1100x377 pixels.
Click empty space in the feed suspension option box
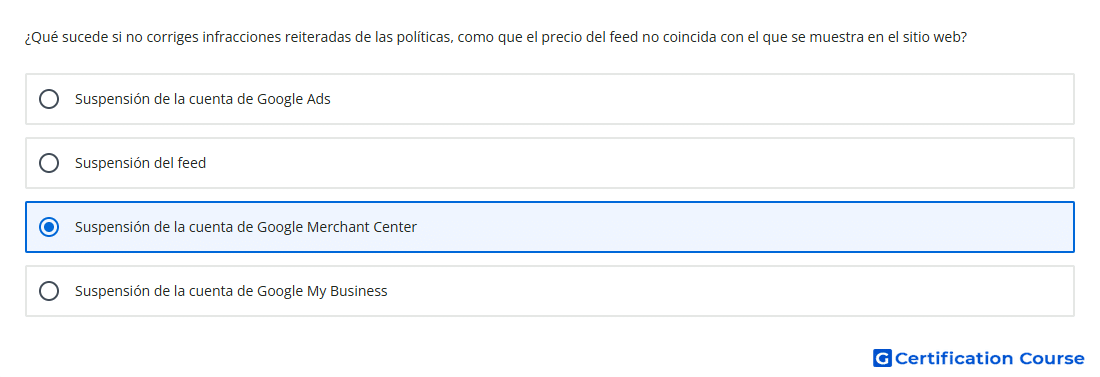(631, 163)
